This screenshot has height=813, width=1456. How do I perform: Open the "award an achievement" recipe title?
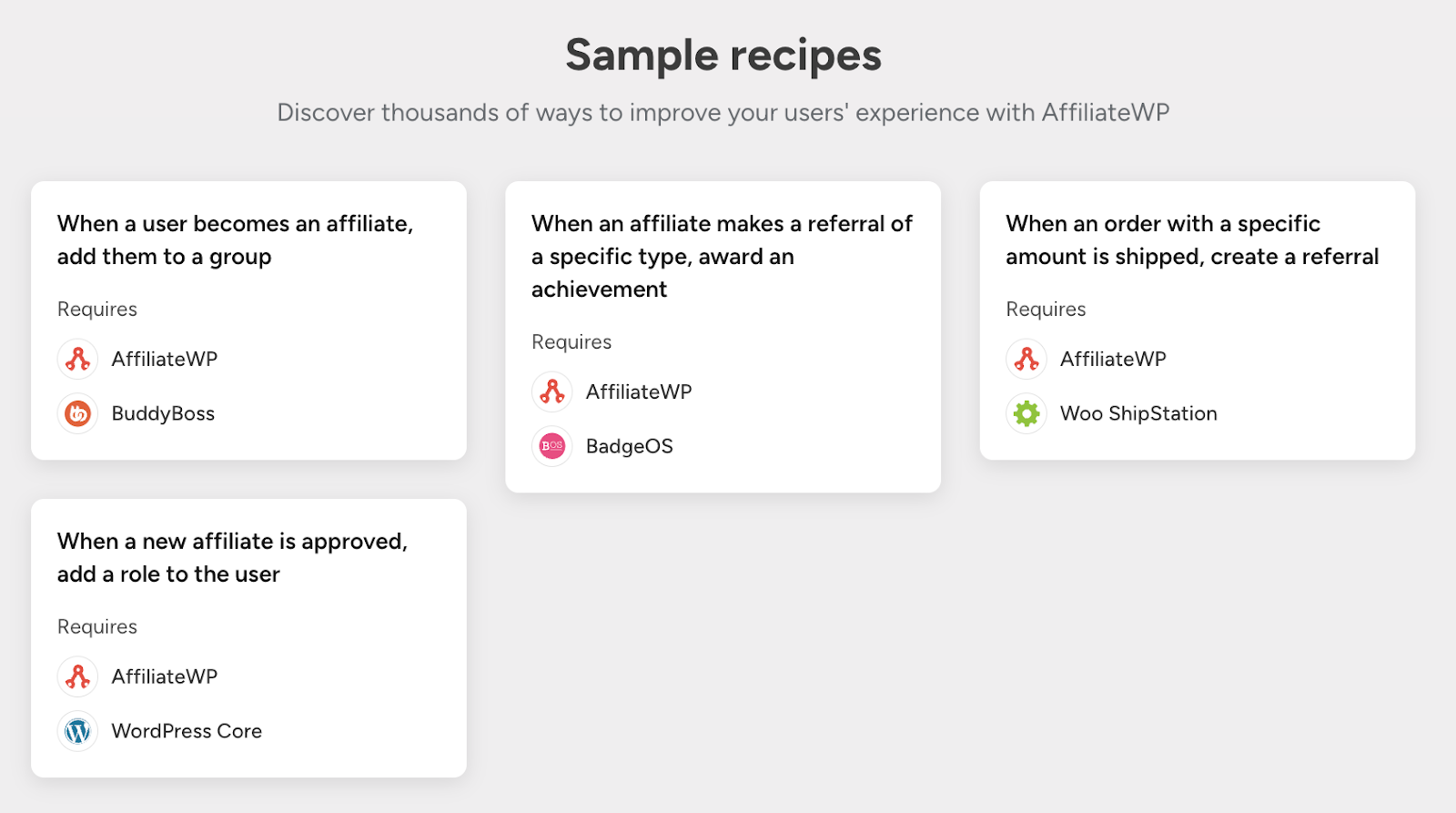[x=722, y=257]
